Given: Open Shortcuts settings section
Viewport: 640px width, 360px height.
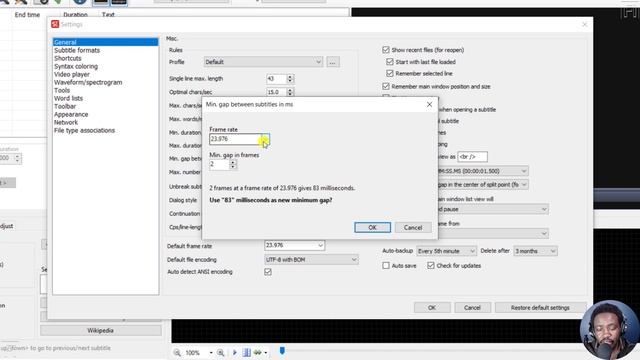Looking at the screenshot, I should tap(68, 58).
